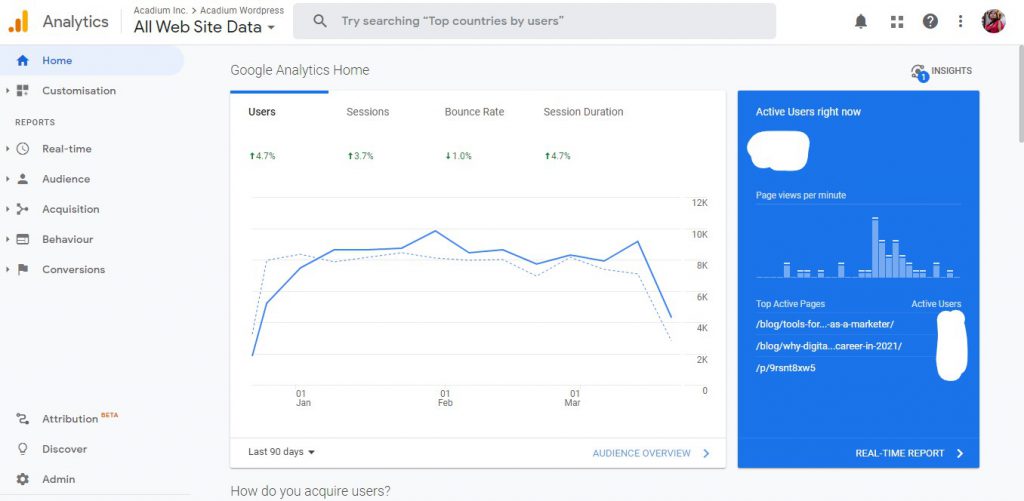Click the Customisation dashboard icon
This screenshot has width=1024, height=501.
tap(23, 91)
